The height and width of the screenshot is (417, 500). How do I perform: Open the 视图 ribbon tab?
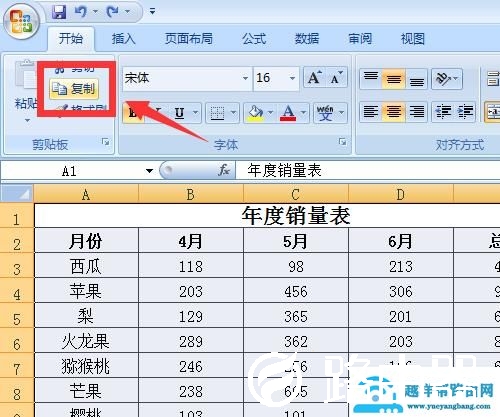tap(413, 39)
